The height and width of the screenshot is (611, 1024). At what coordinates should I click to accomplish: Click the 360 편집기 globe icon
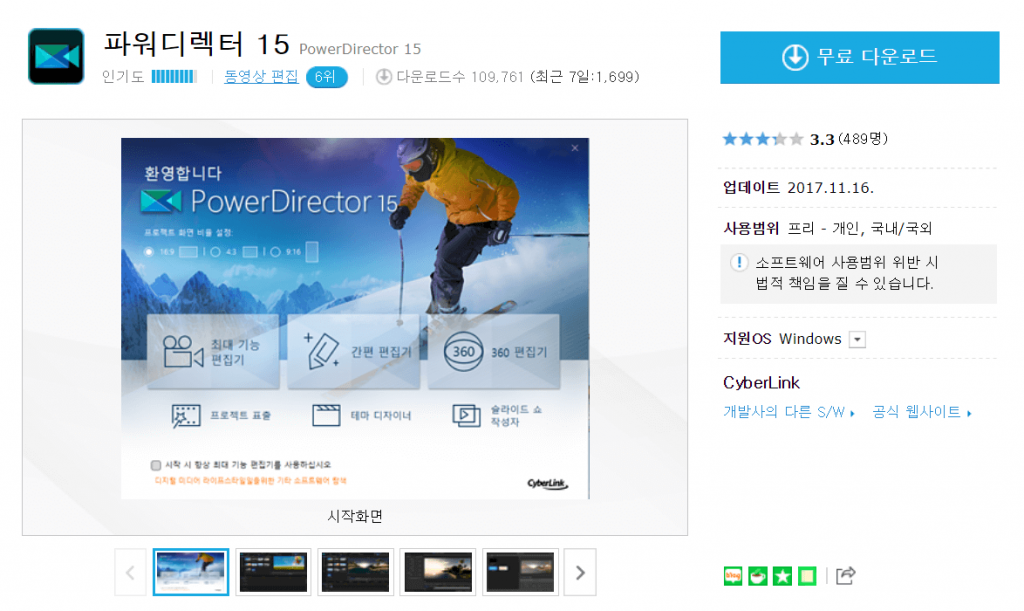pyautogui.click(x=463, y=352)
